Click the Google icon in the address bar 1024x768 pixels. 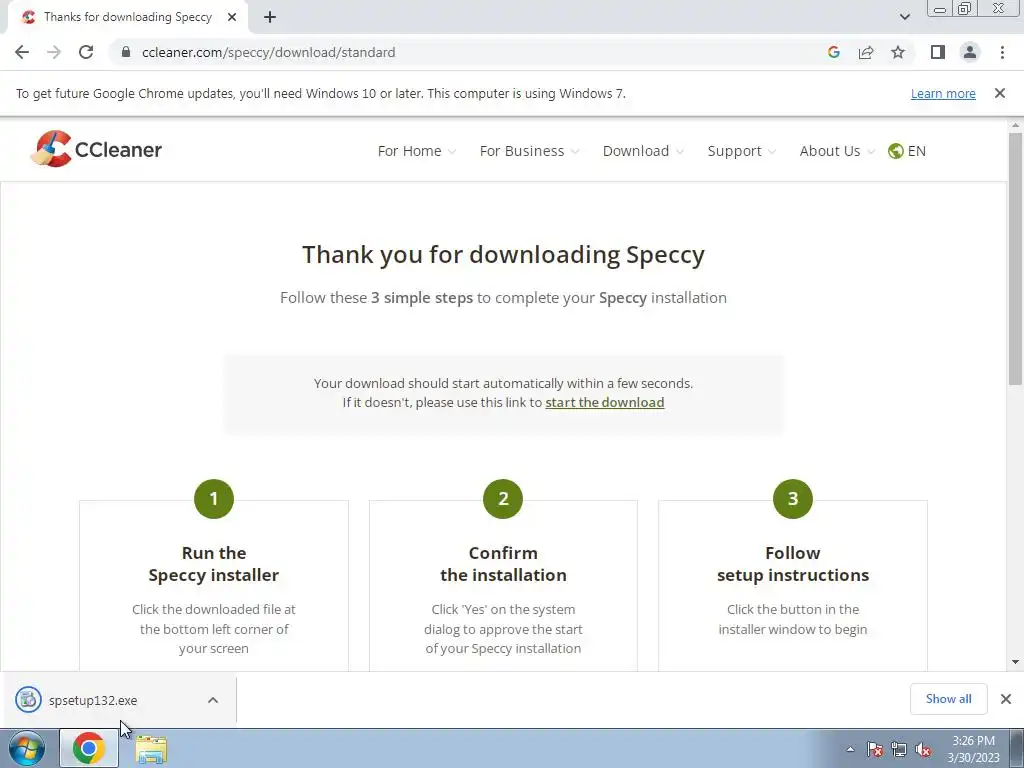point(833,52)
